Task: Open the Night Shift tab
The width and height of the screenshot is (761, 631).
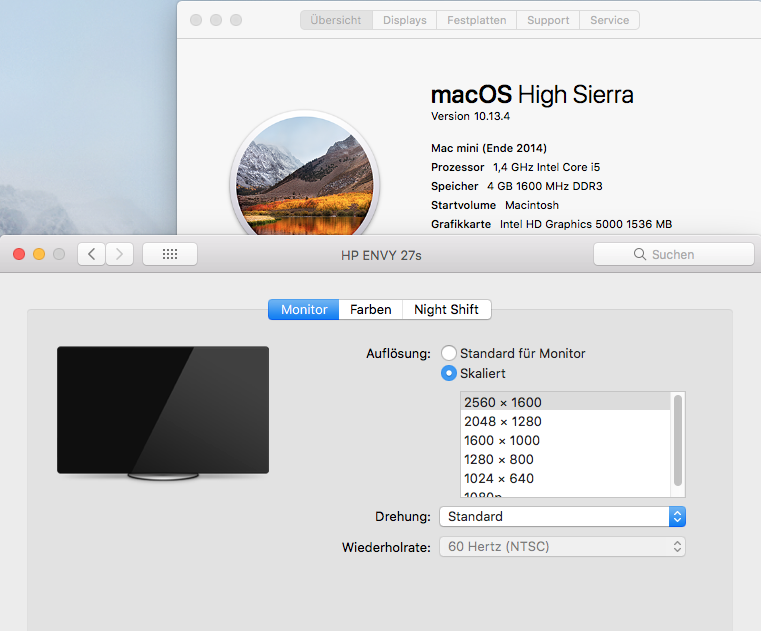Action: tap(447, 310)
